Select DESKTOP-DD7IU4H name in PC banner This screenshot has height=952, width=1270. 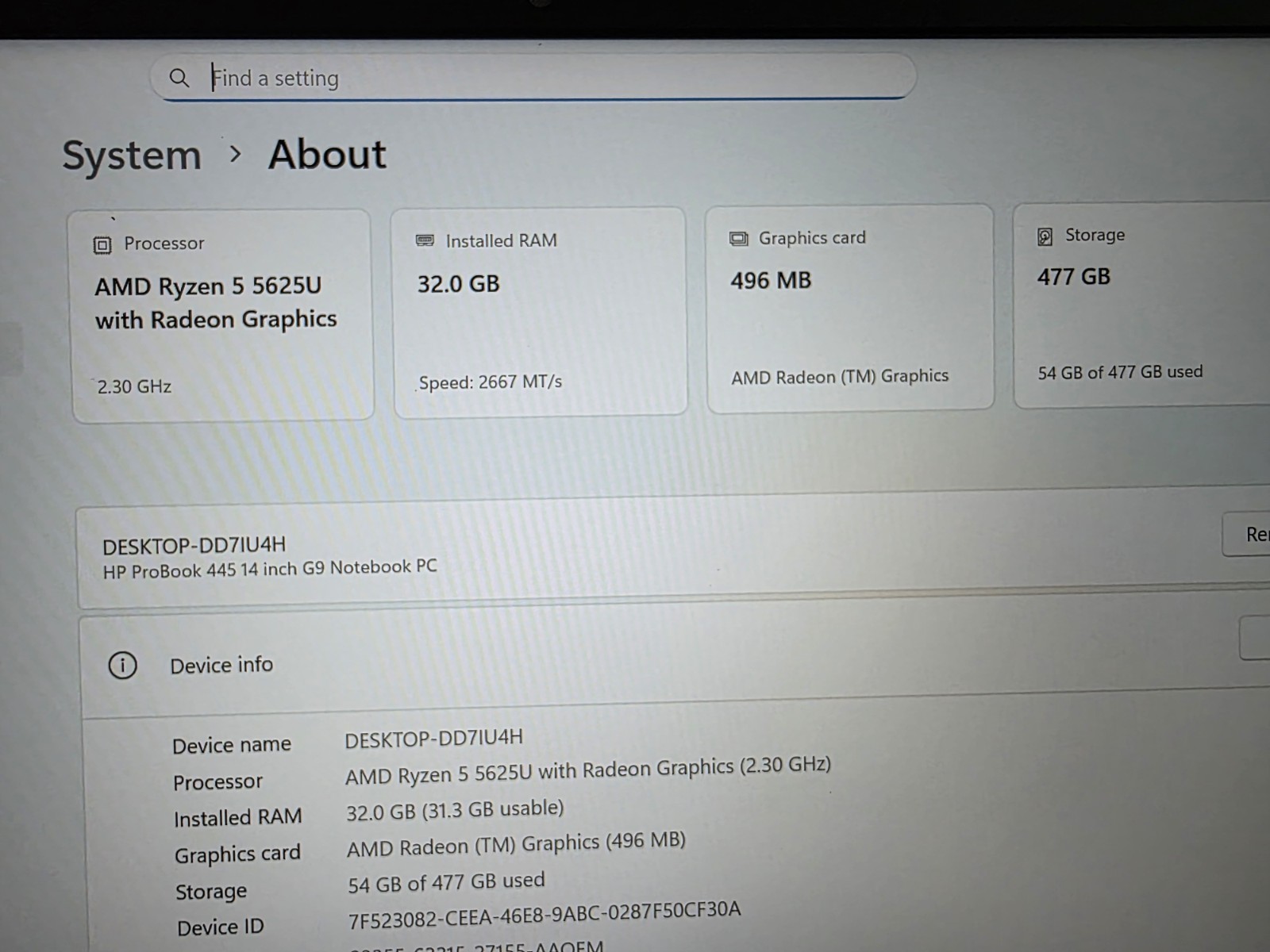click(194, 546)
